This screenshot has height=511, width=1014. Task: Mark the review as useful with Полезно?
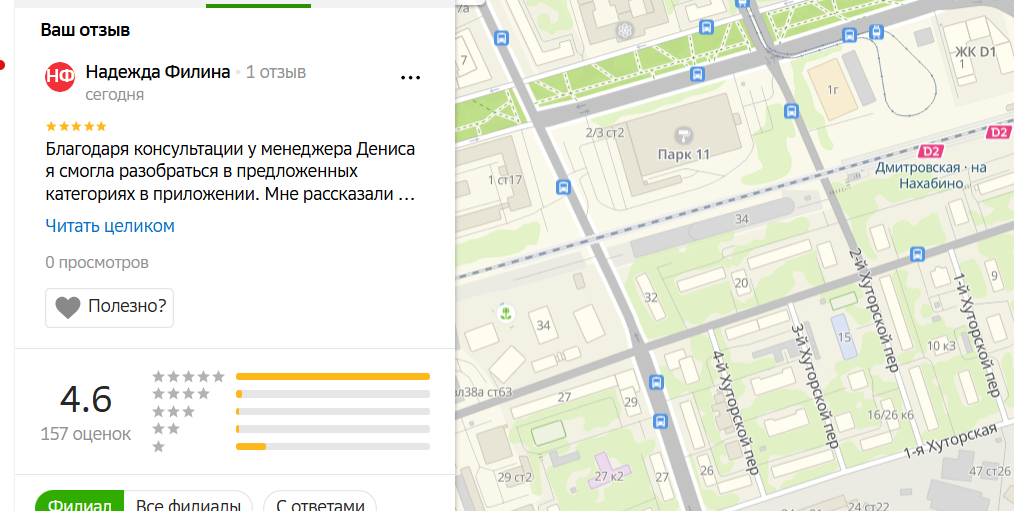point(109,307)
